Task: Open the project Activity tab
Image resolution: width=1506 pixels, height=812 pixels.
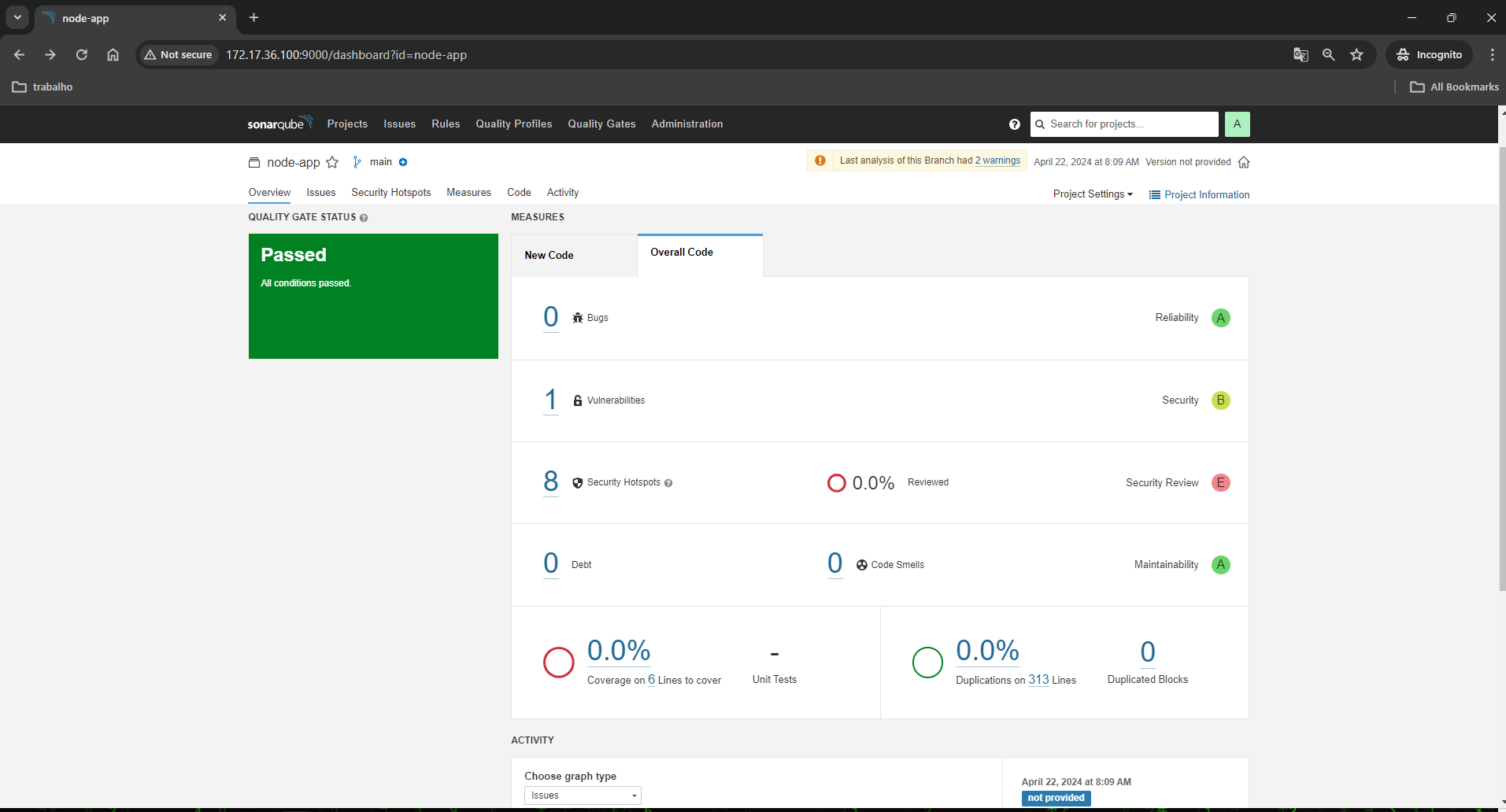Action: (x=563, y=193)
